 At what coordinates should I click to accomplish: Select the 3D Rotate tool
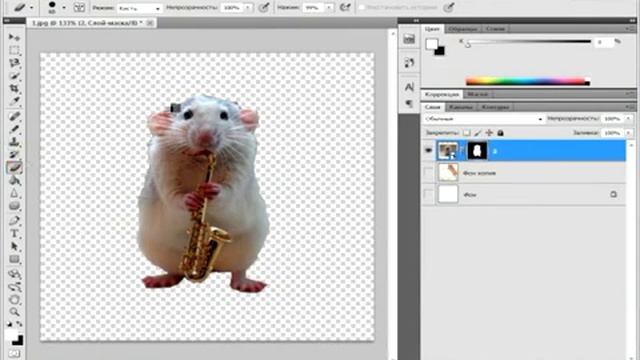14,274
